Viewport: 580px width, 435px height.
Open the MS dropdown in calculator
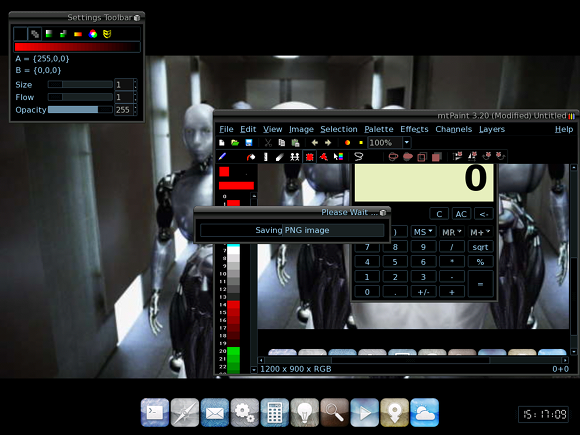[423, 232]
